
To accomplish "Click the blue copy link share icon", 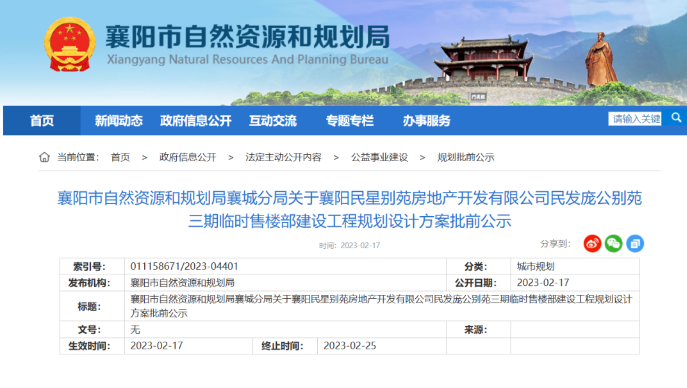I will click(x=635, y=243).
